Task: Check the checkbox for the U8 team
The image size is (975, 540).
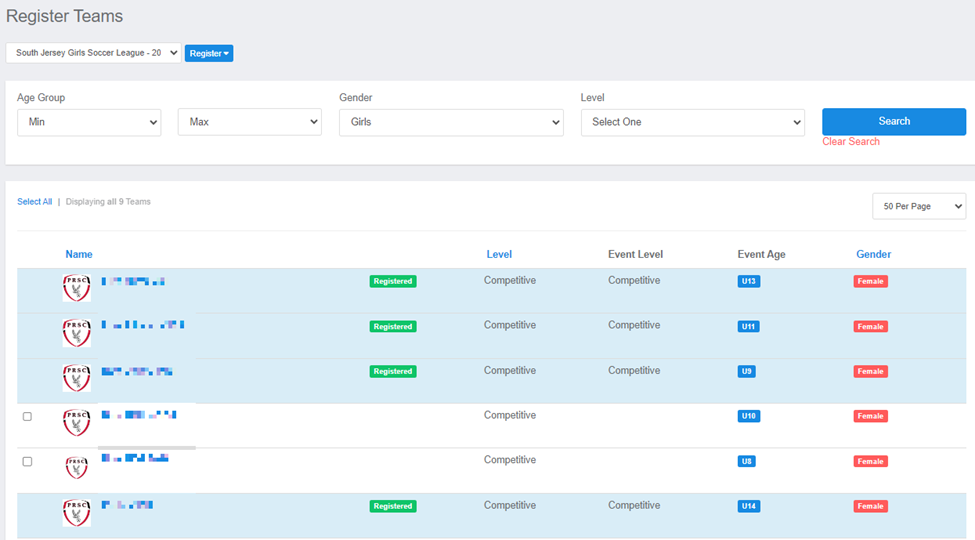Action: pos(27,461)
